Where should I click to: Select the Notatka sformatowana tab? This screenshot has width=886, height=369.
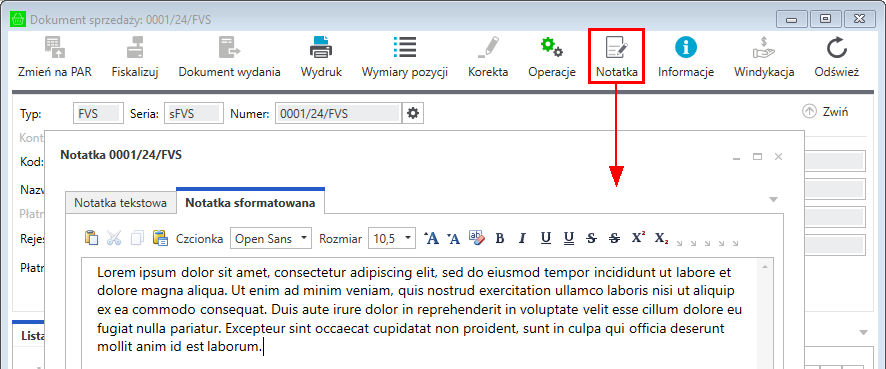(x=250, y=203)
